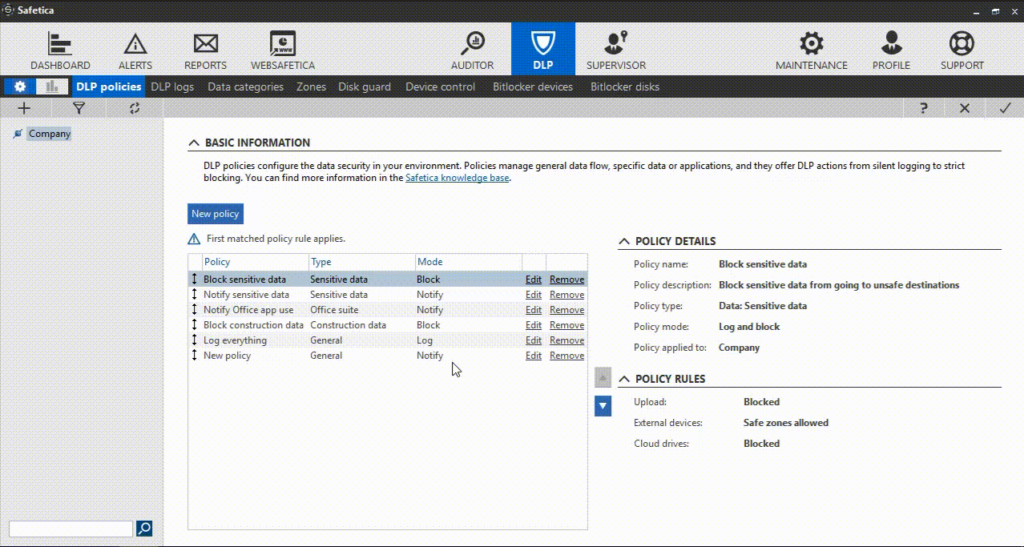
Task: Switch to the Bitlocker devices tab
Action: pyautogui.click(x=532, y=87)
